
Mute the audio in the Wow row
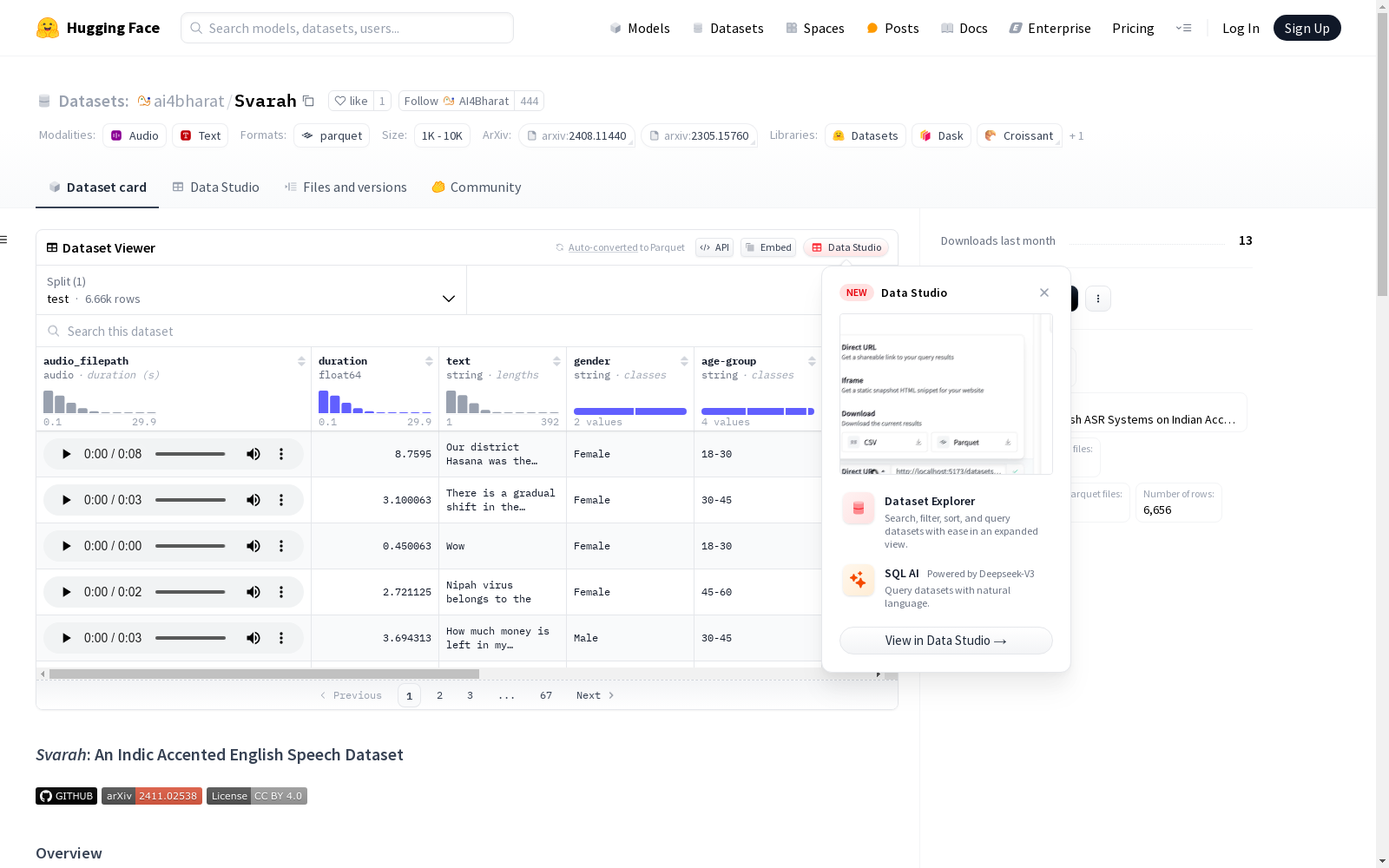coord(253,546)
